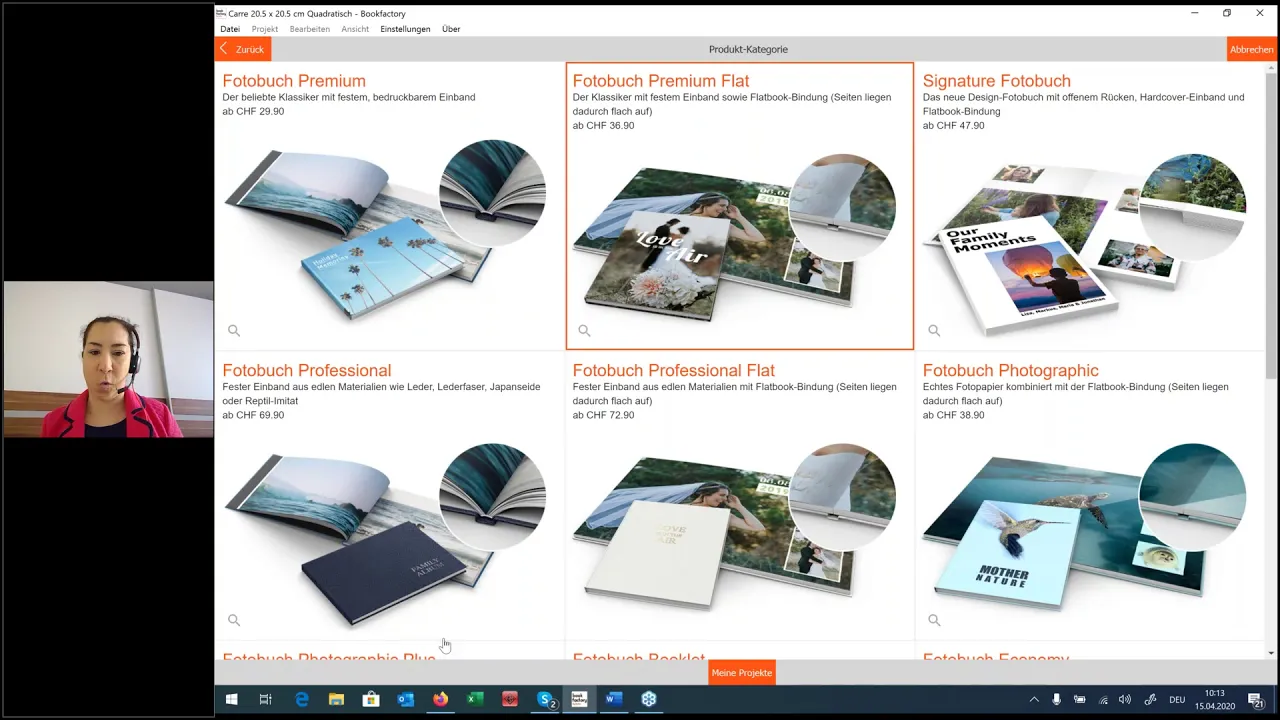Open the notification center icon
The image size is (1280, 720).
[x=1256, y=700]
